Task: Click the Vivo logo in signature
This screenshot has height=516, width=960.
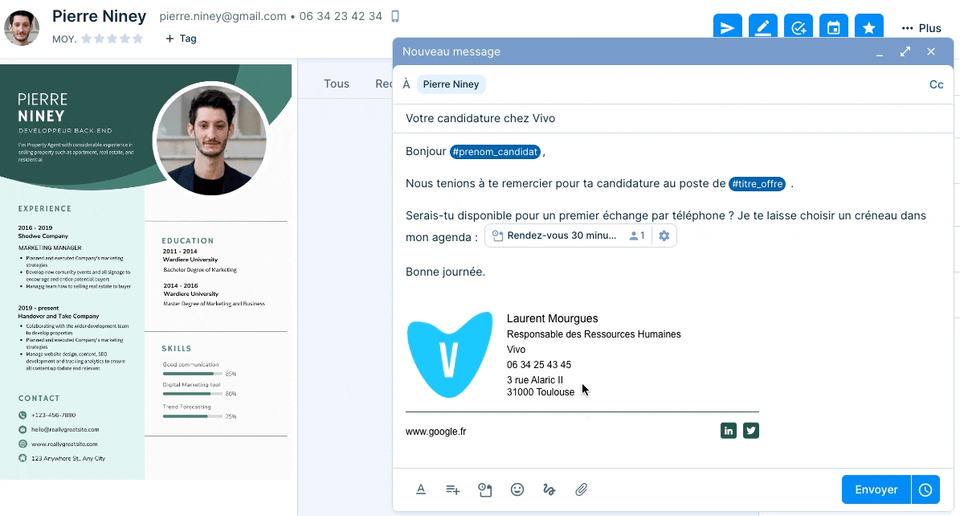Action: click(x=450, y=355)
